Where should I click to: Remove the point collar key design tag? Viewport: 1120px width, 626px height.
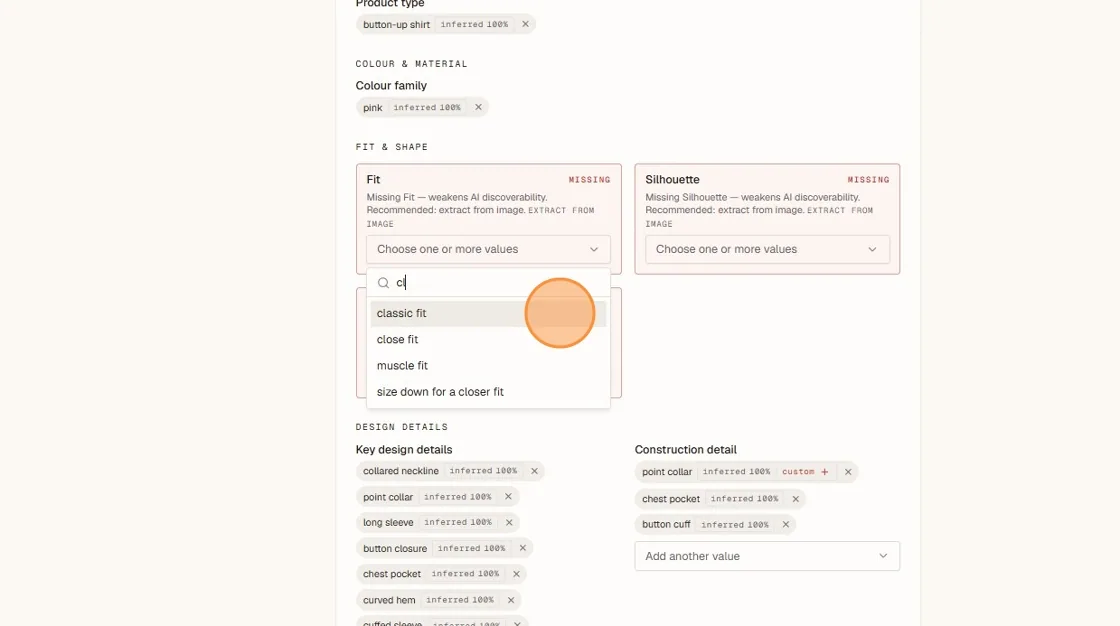(x=508, y=497)
